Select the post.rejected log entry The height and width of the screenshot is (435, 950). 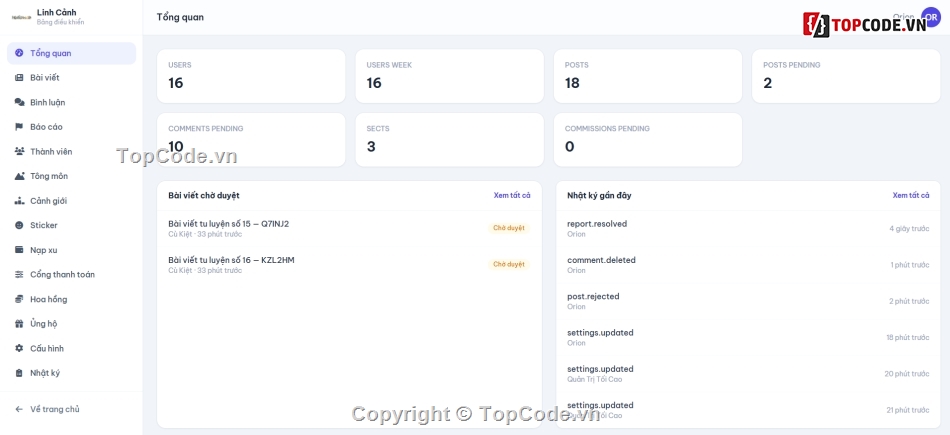pyautogui.click(x=748, y=301)
